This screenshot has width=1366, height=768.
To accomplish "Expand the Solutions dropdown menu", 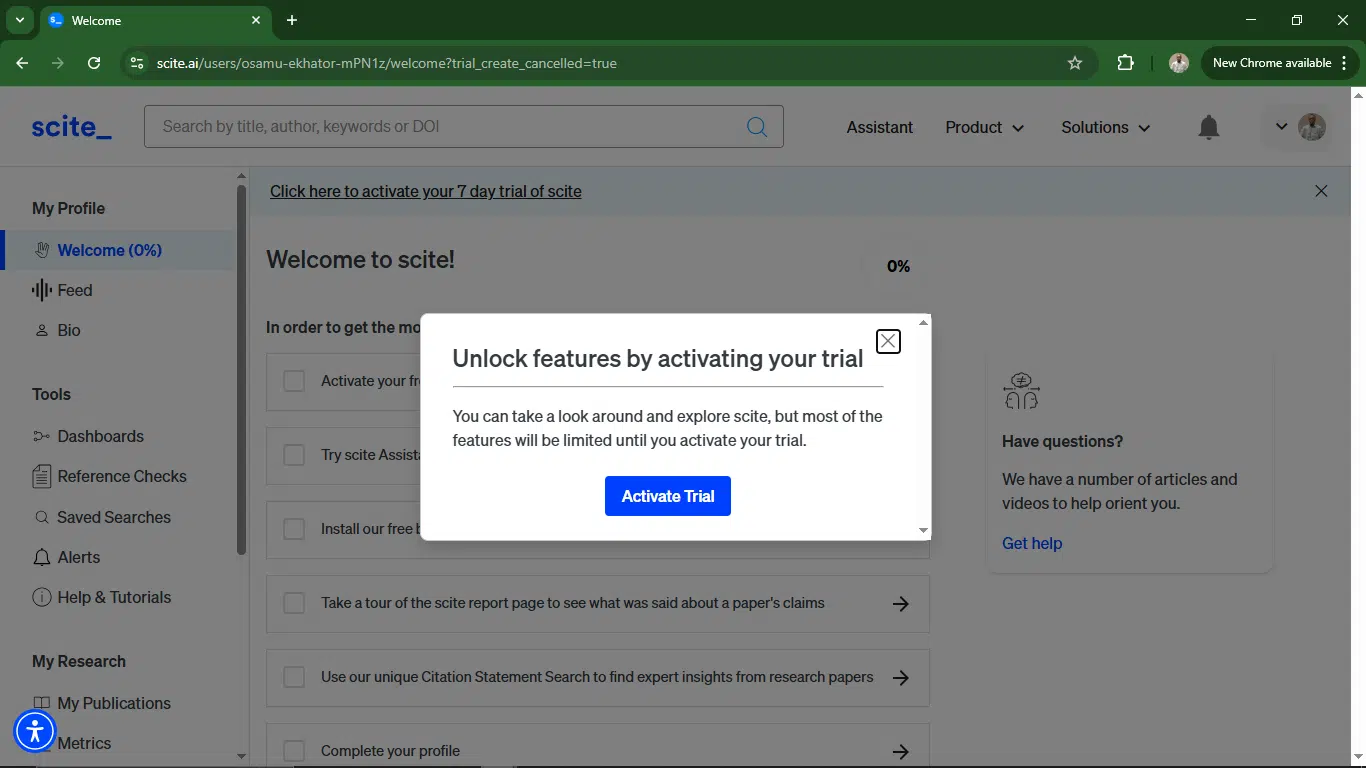I will click(x=1106, y=127).
